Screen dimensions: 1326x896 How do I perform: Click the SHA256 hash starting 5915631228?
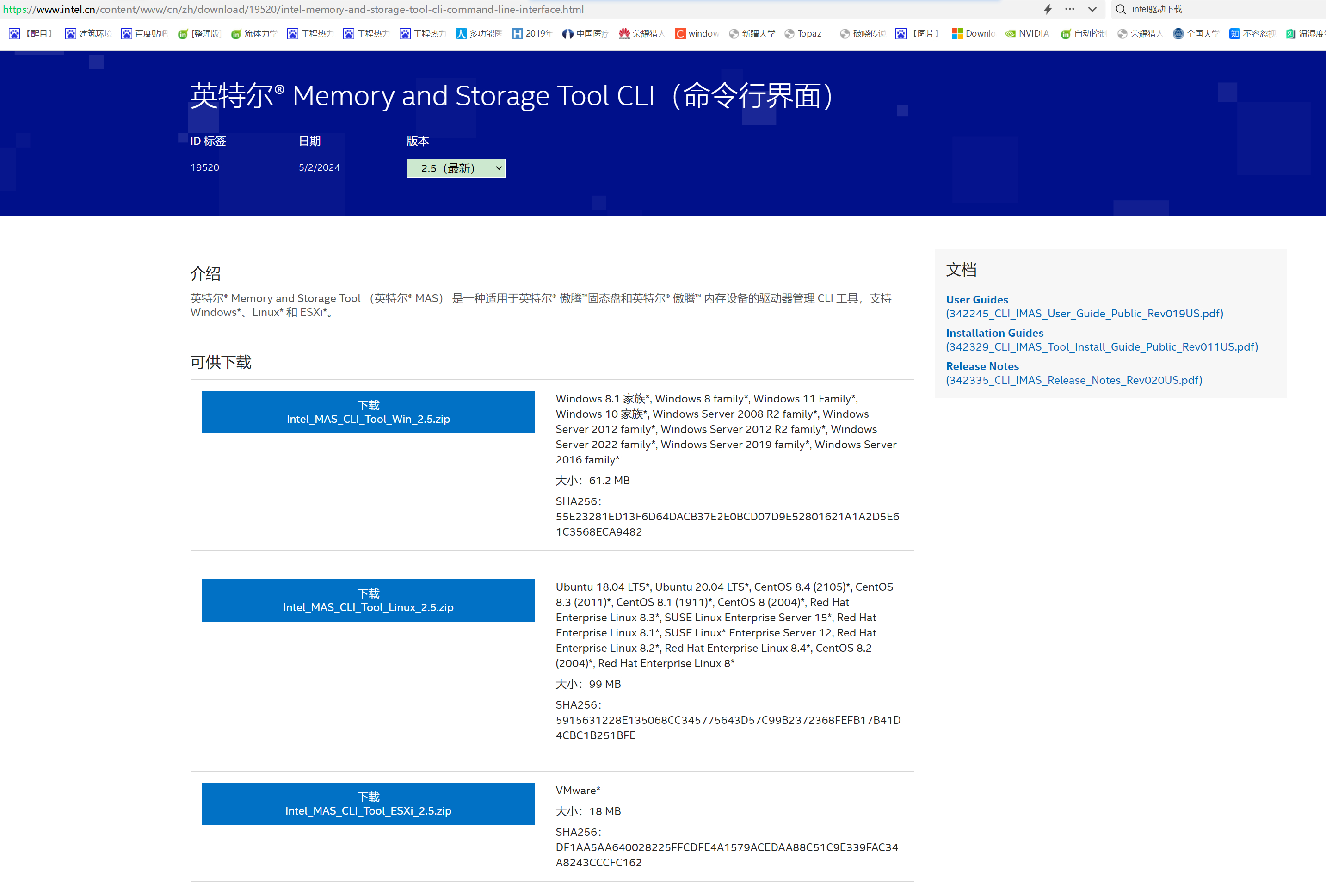click(728, 728)
